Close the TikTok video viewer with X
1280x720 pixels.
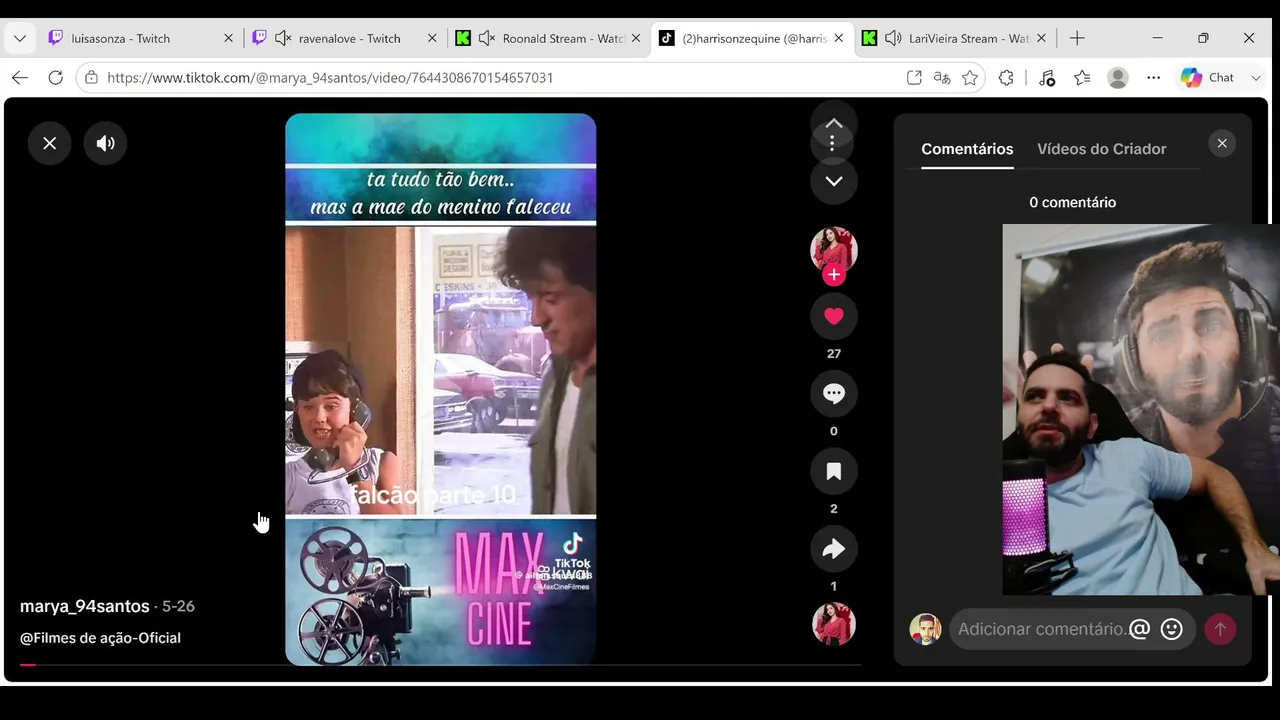[50, 143]
